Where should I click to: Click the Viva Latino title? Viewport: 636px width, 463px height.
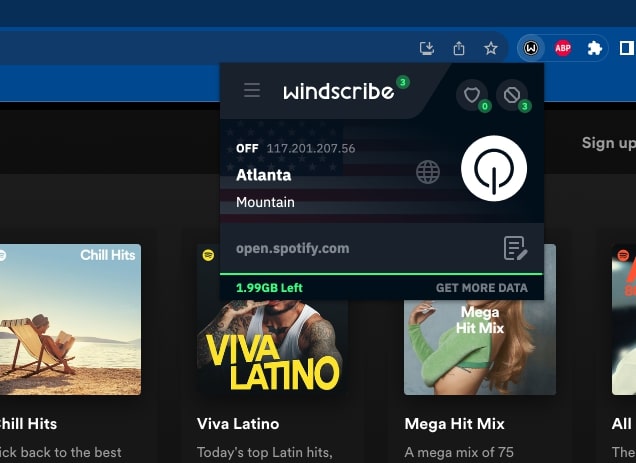point(238,424)
